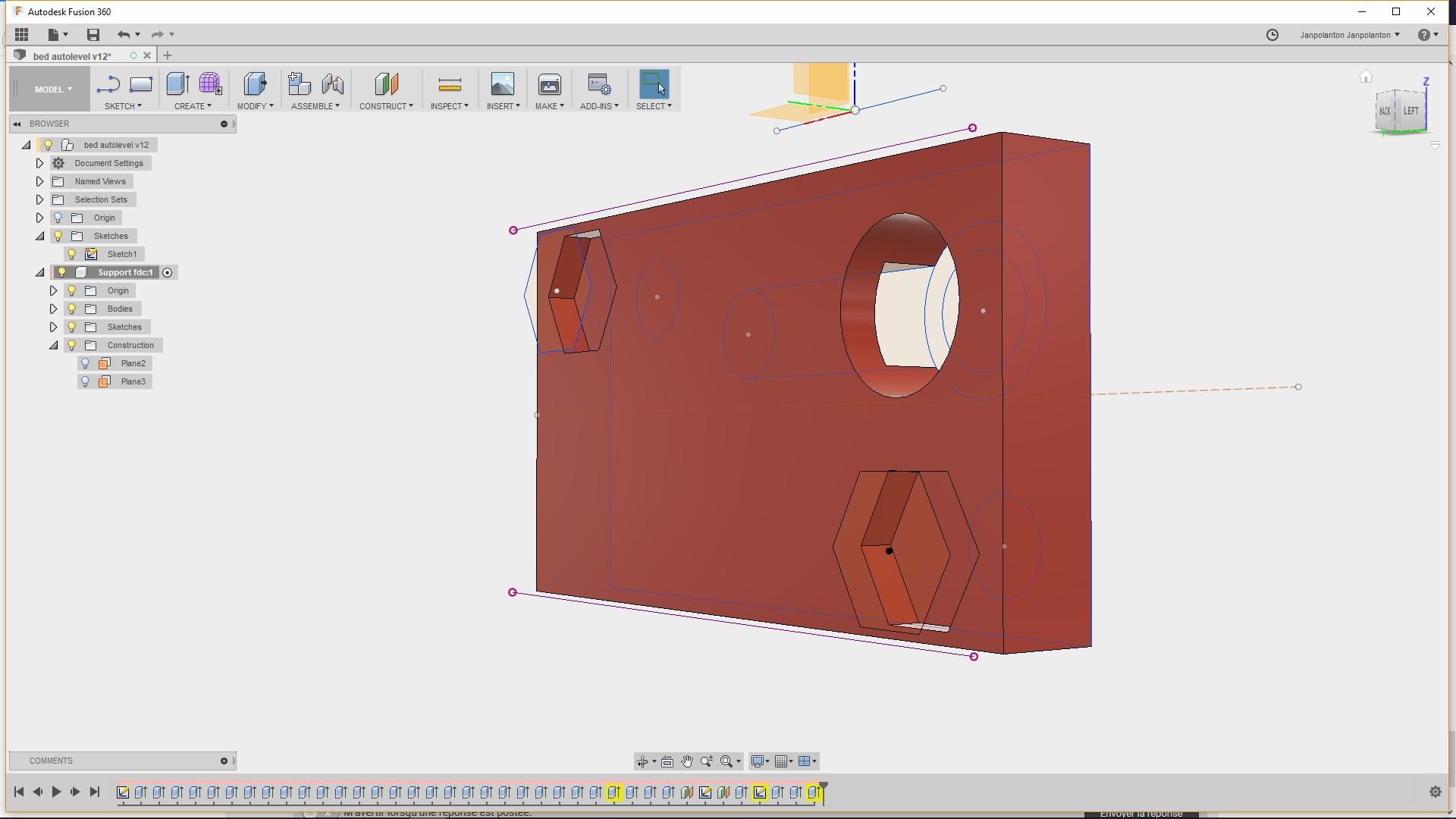The height and width of the screenshot is (819, 1456).
Task: Toggle visibility of Plane3 lightbulb
Action: [86, 381]
